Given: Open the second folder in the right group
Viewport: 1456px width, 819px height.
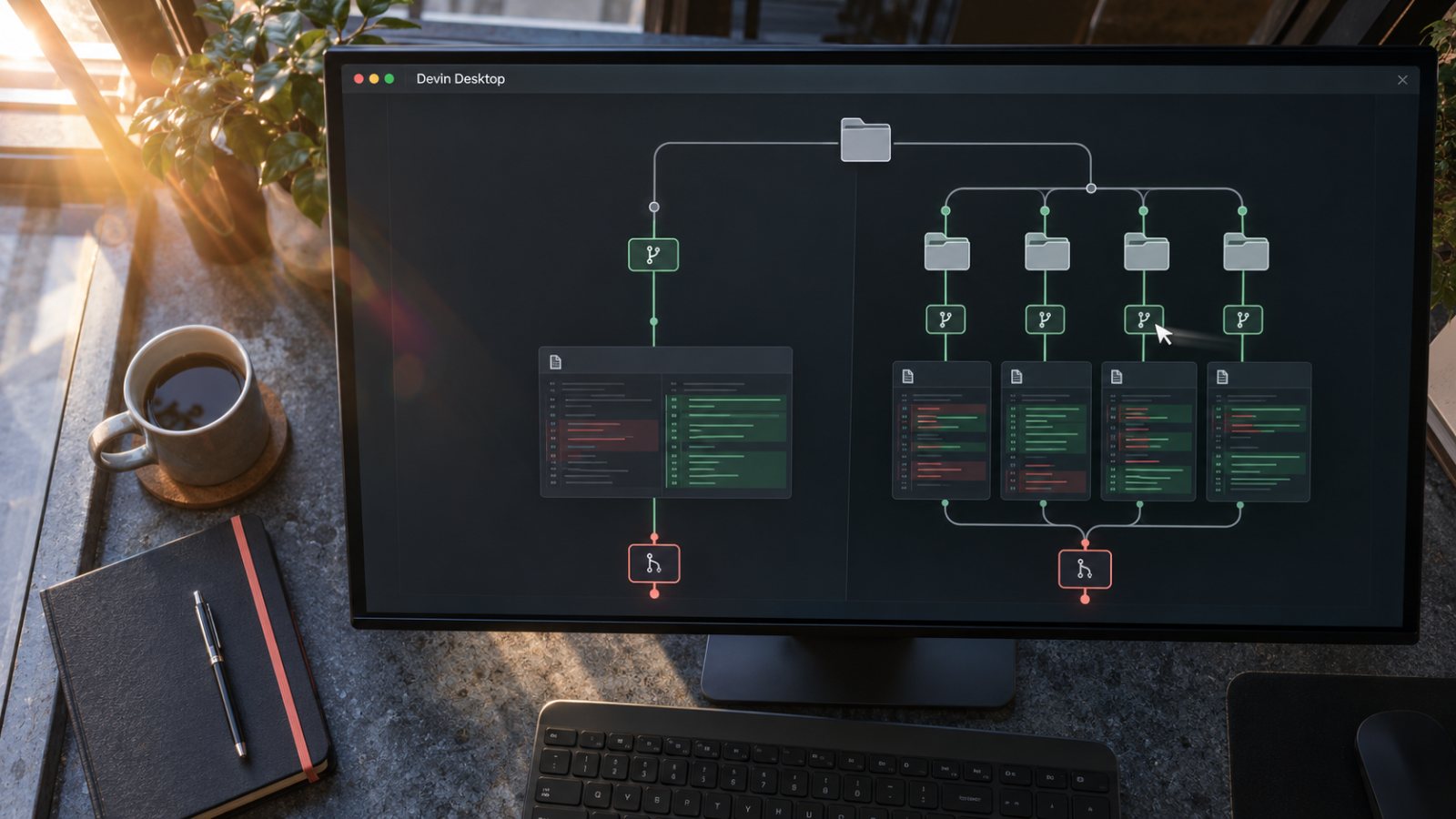Looking at the screenshot, I should (x=1046, y=251).
